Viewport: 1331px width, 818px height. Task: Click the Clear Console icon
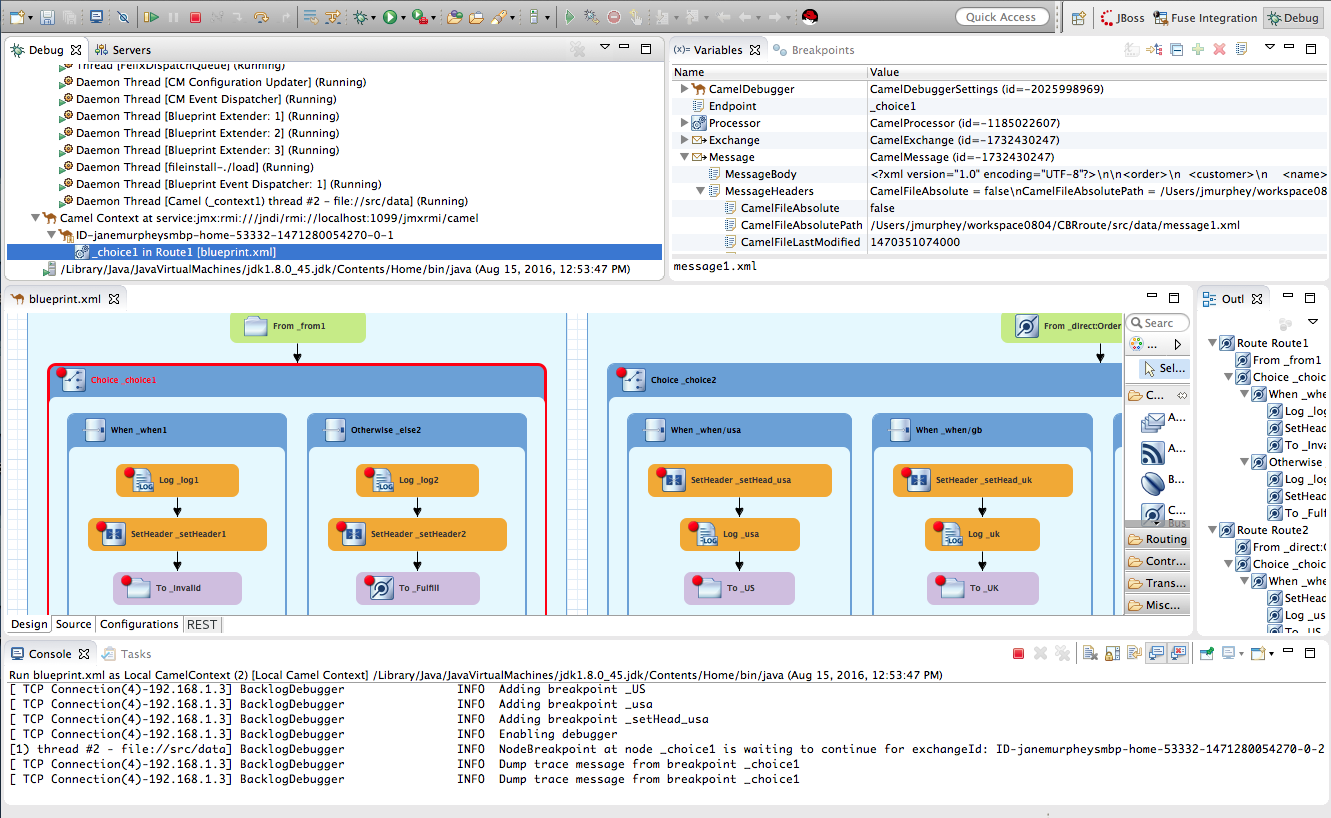(x=1089, y=654)
